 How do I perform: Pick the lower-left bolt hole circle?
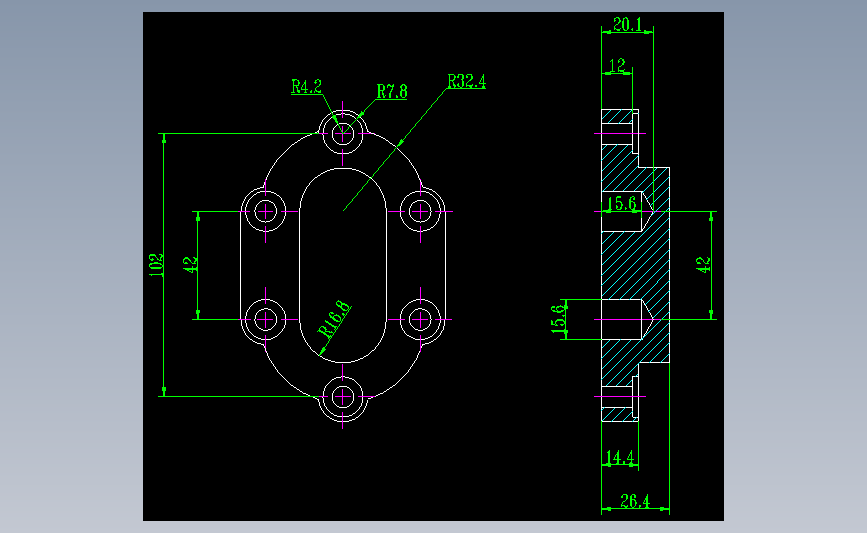(x=265, y=319)
